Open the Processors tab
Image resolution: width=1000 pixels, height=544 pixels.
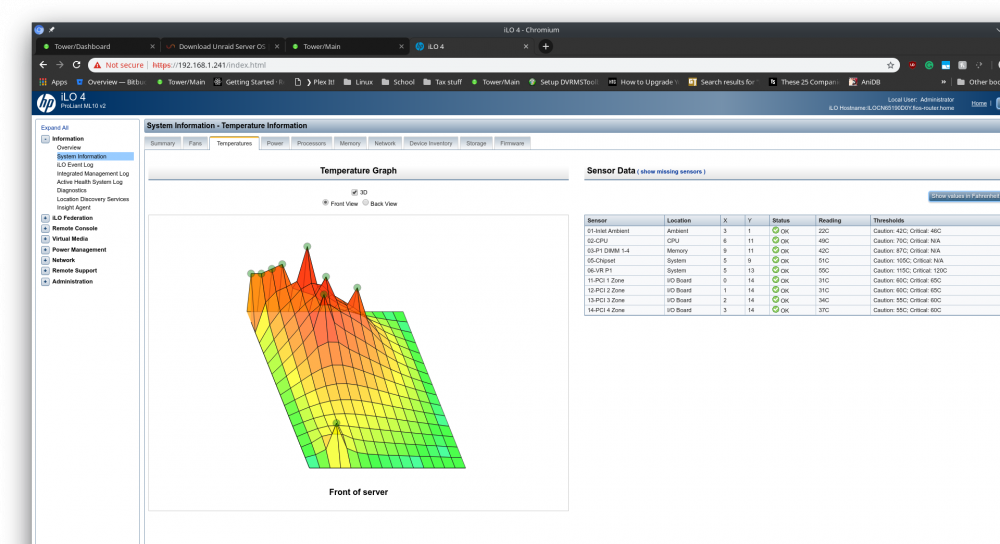(311, 143)
